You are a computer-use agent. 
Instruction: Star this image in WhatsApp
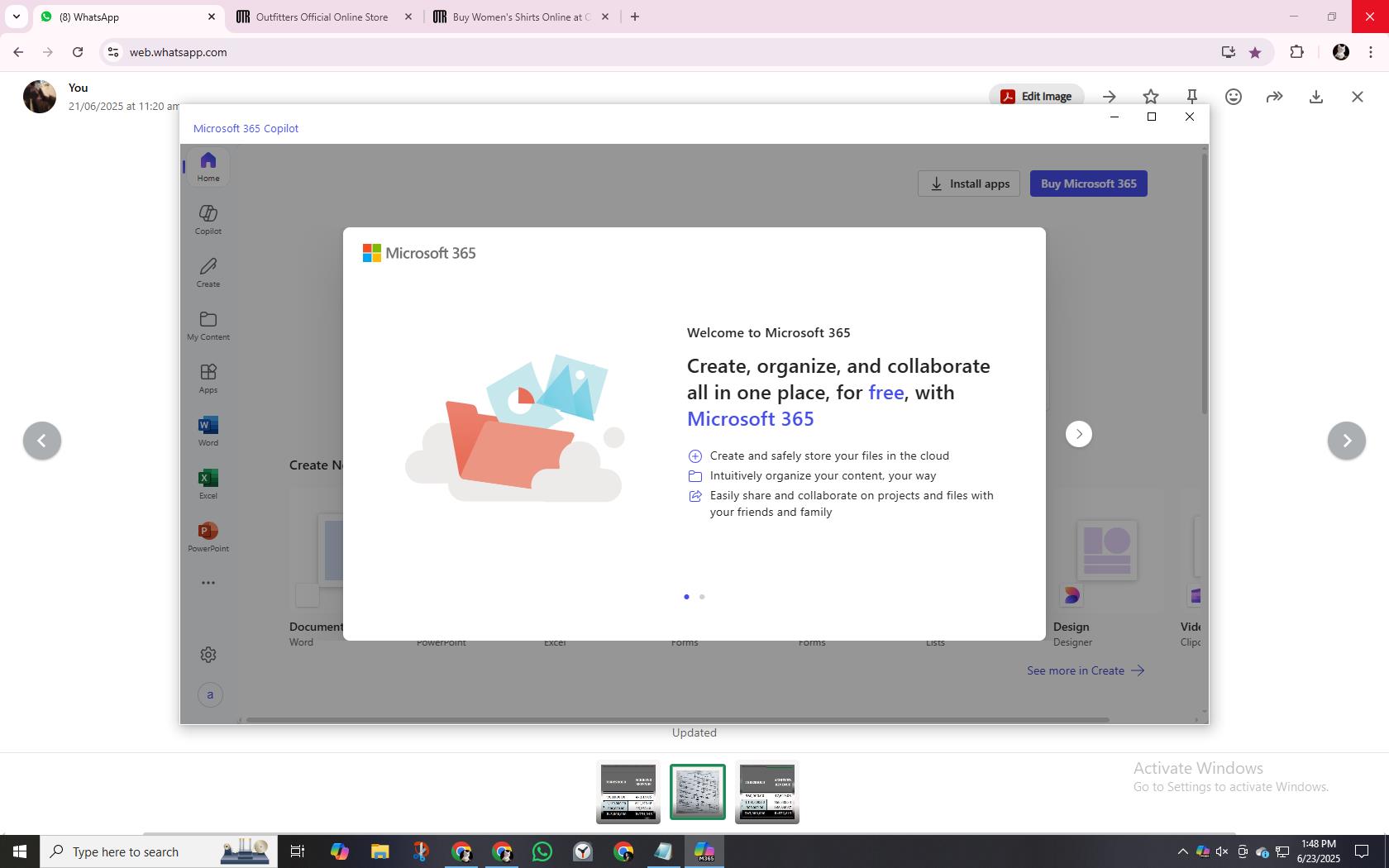click(1151, 97)
